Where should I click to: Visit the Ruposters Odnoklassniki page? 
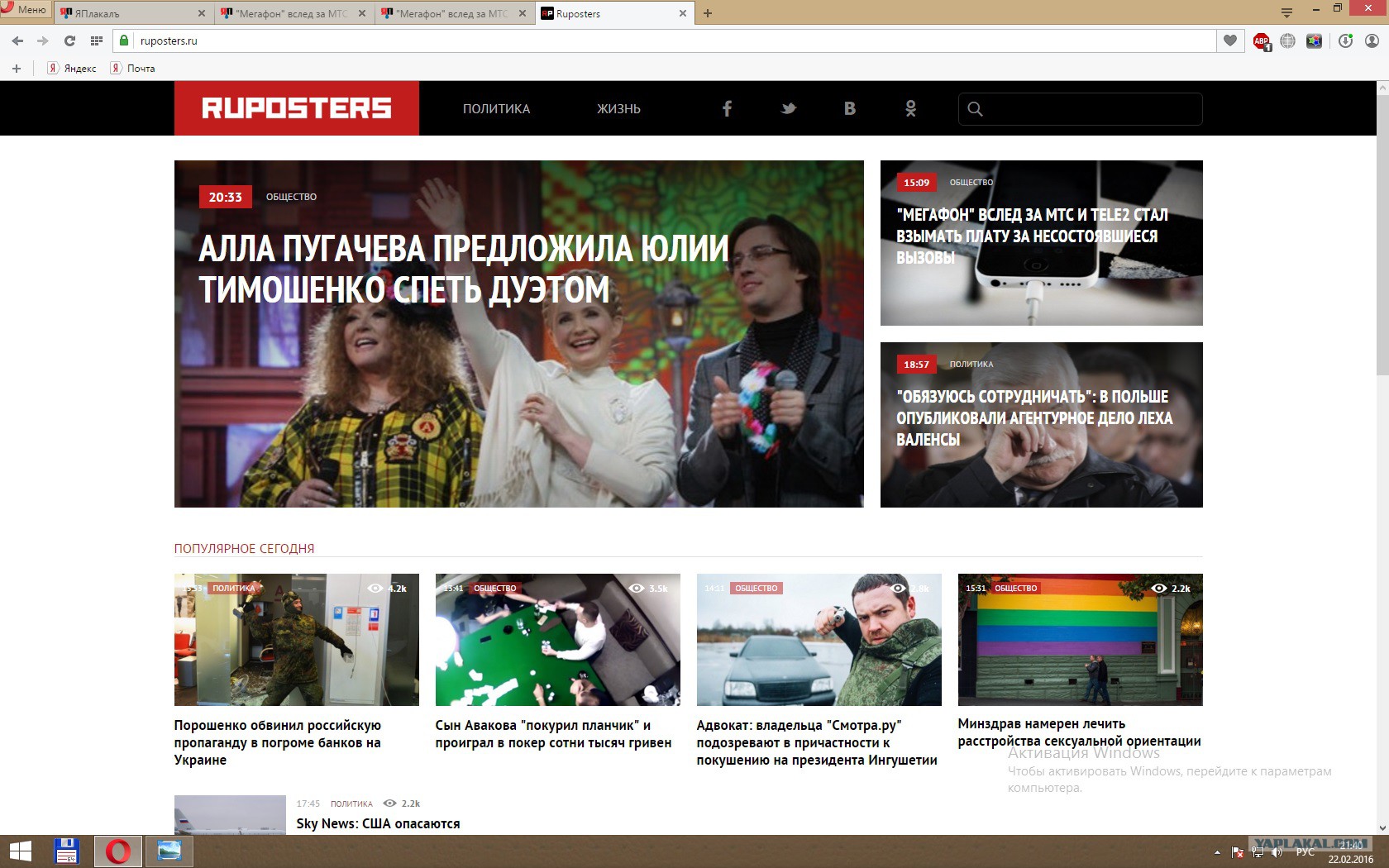[x=910, y=108]
